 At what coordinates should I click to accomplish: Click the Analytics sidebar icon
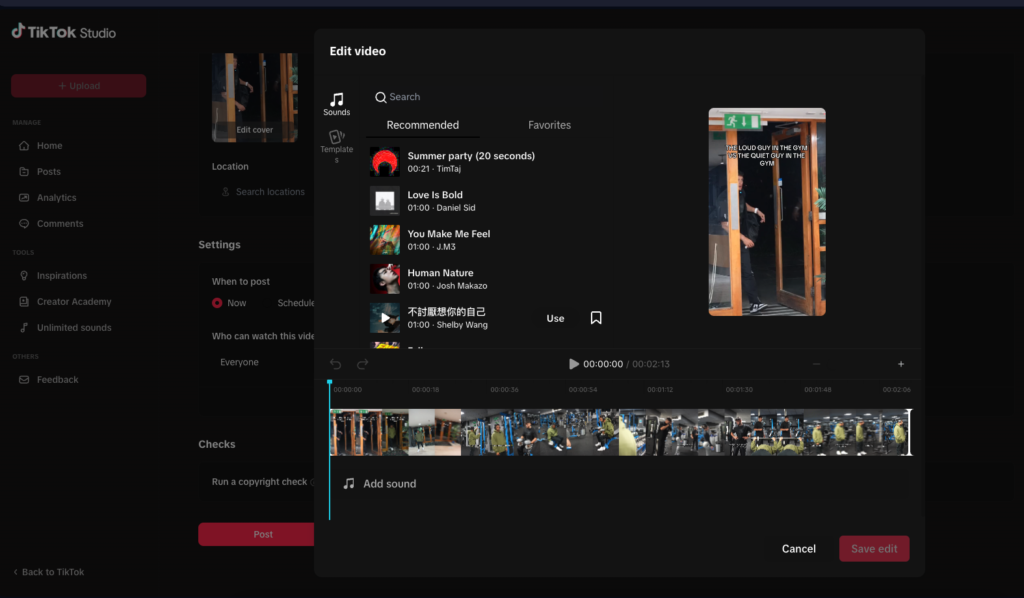[x=24, y=198]
